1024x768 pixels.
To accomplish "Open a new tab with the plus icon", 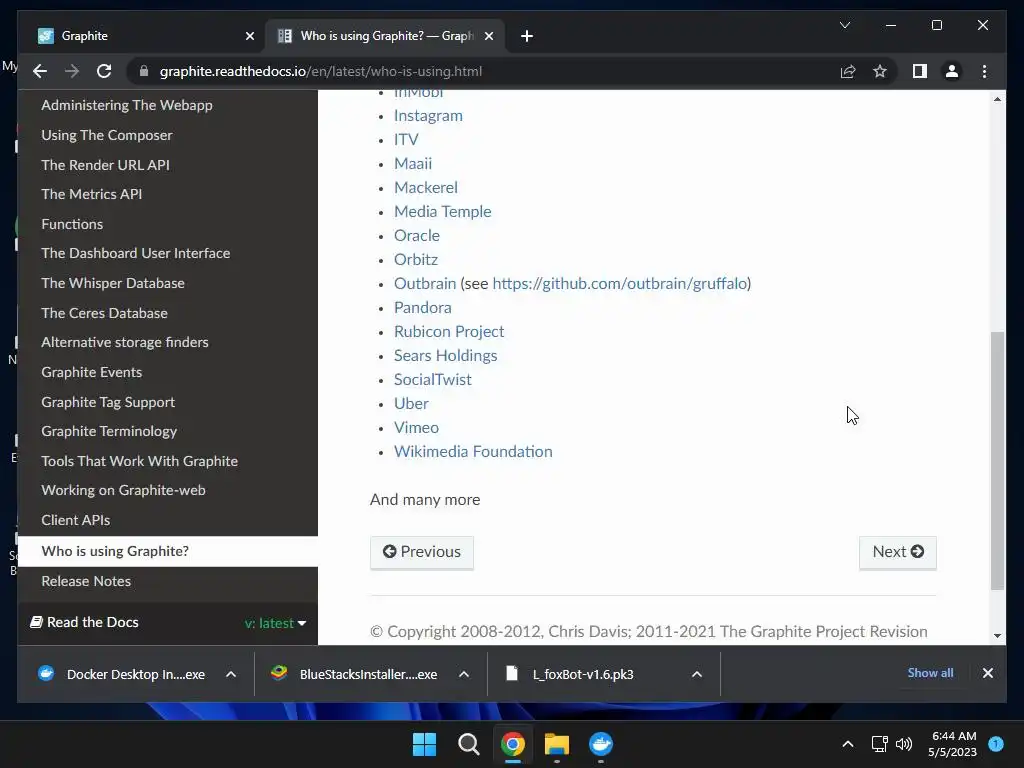I will coord(527,36).
